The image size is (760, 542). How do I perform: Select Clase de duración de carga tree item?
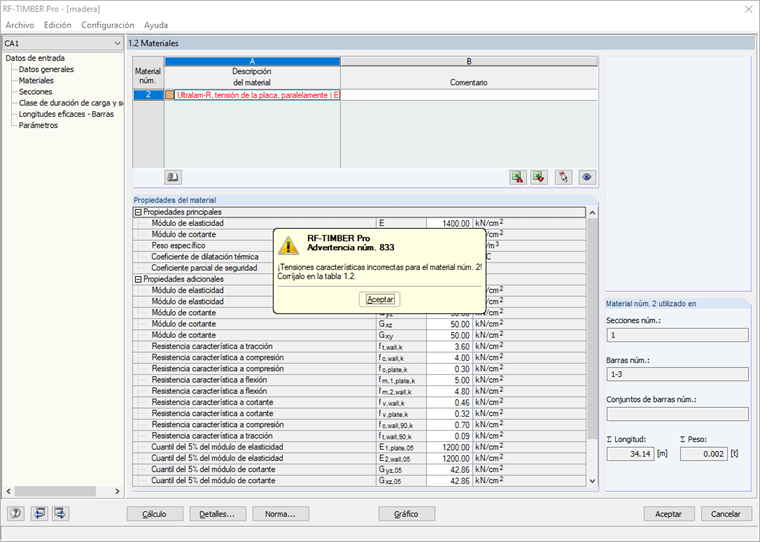[x=71, y=103]
